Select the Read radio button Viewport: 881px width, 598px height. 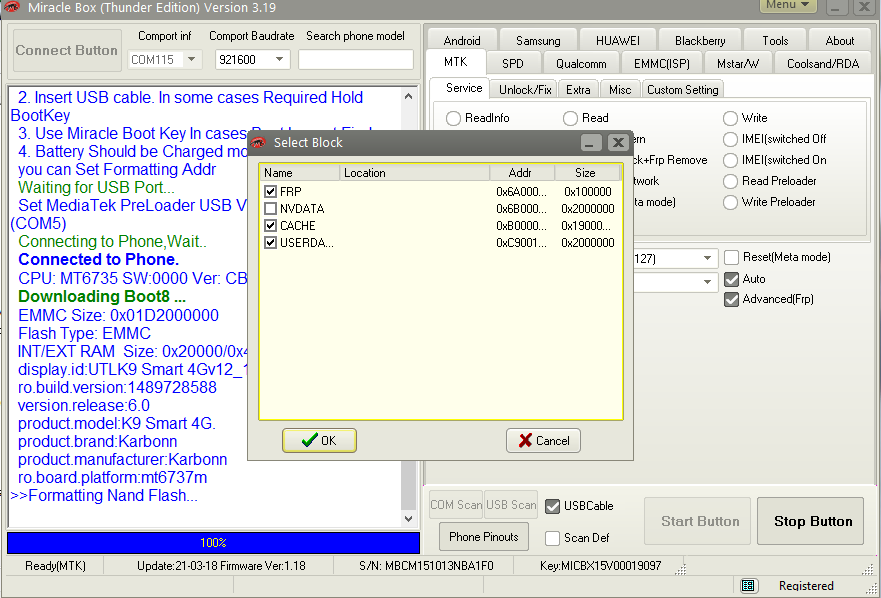tap(570, 119)
